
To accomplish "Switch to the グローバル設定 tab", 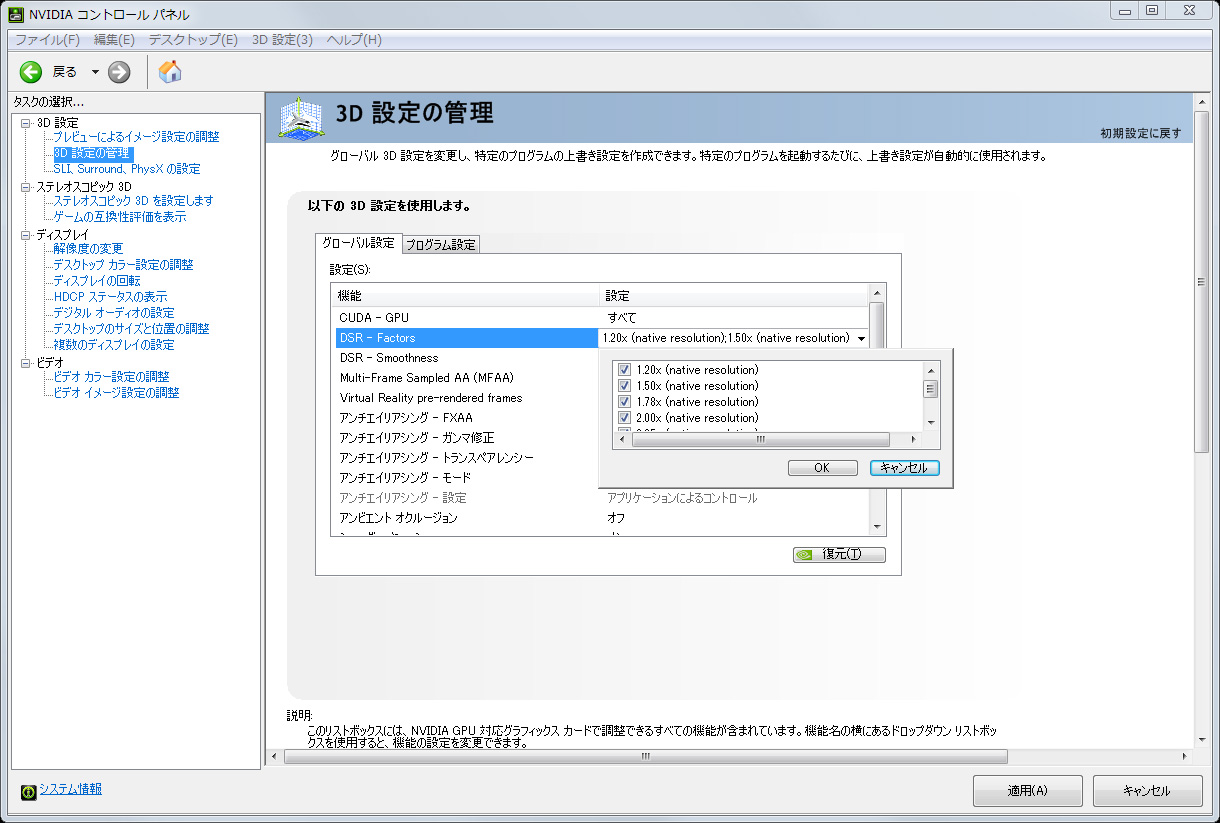I will click(358, 243).
